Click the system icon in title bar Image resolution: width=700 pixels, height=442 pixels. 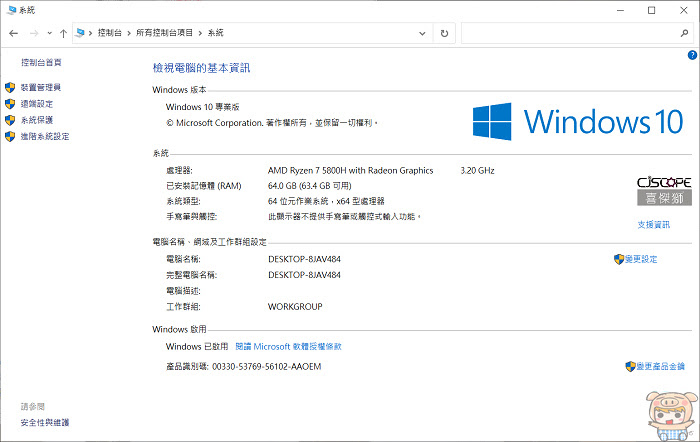(12, 10)
